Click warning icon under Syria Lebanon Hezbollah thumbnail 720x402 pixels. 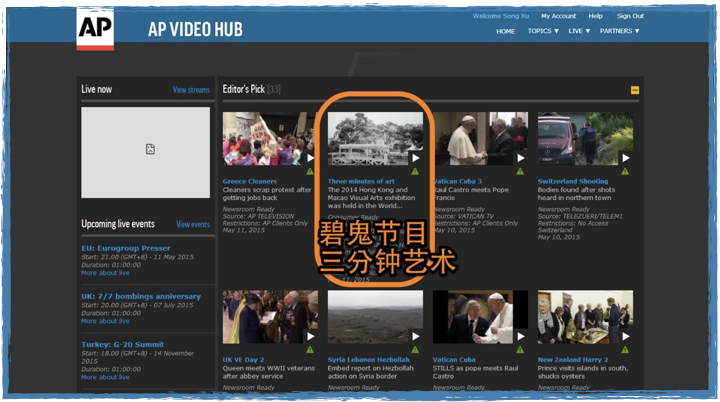pos(415,350)
